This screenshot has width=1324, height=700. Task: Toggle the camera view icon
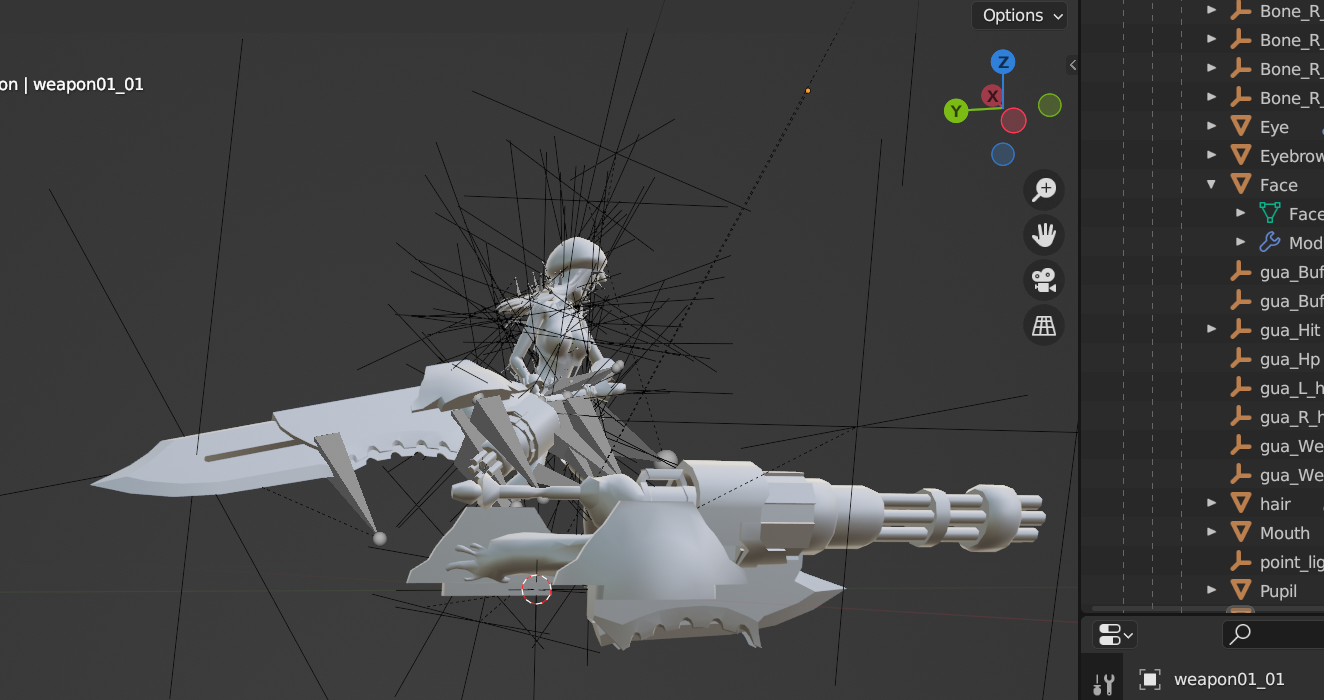coord(1044,280)
